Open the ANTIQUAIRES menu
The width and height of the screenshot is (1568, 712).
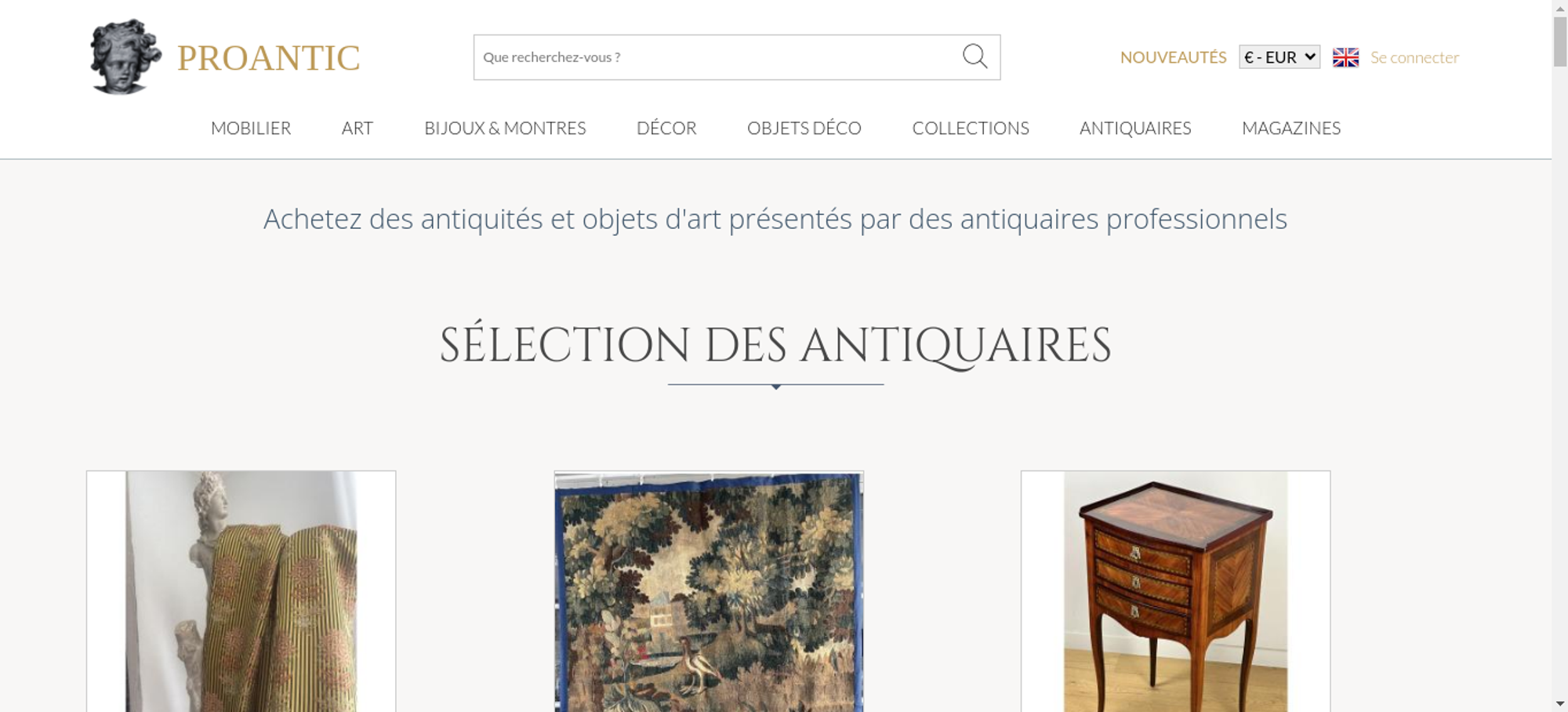(x=1135, y=128)
